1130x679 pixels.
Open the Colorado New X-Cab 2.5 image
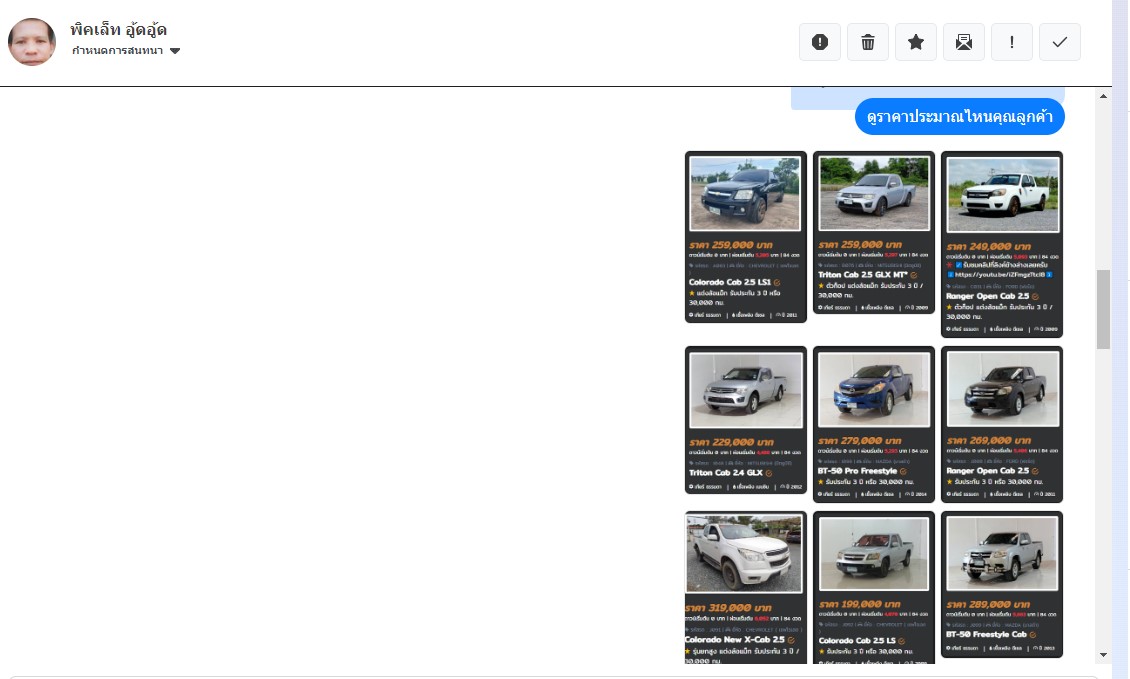pos(745,586)
